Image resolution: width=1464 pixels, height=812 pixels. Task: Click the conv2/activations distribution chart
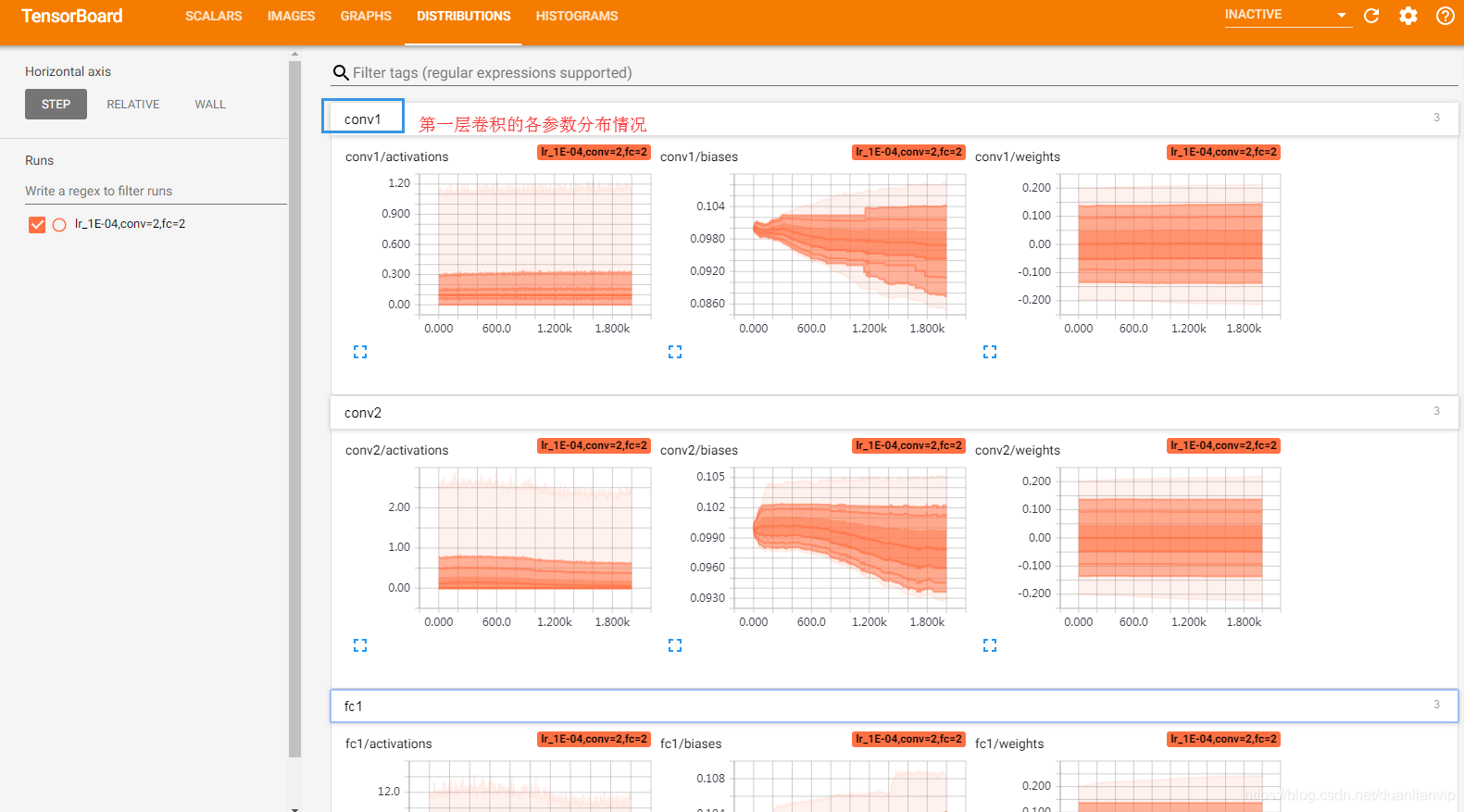click(x=534, y=539)
